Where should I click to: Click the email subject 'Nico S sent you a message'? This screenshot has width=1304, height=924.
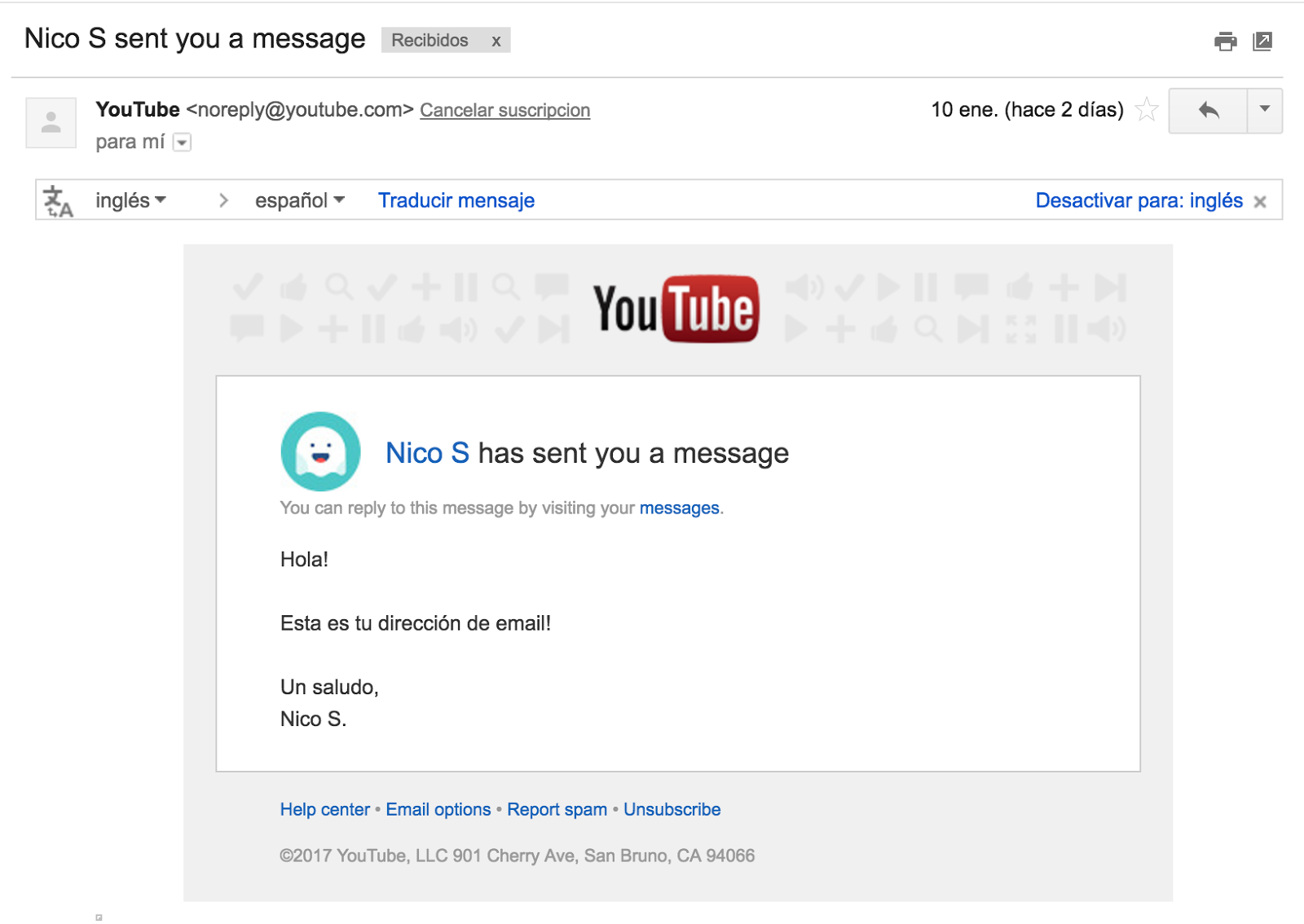(x=195, y=39)
